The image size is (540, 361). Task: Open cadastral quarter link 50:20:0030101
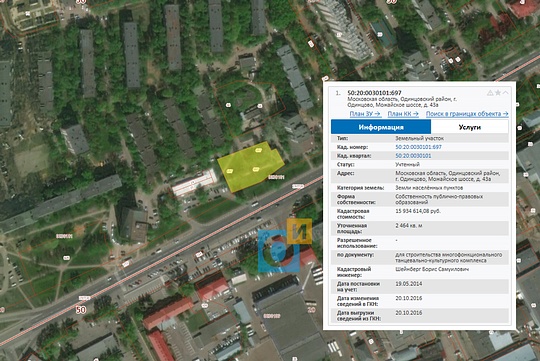[413, 156]
